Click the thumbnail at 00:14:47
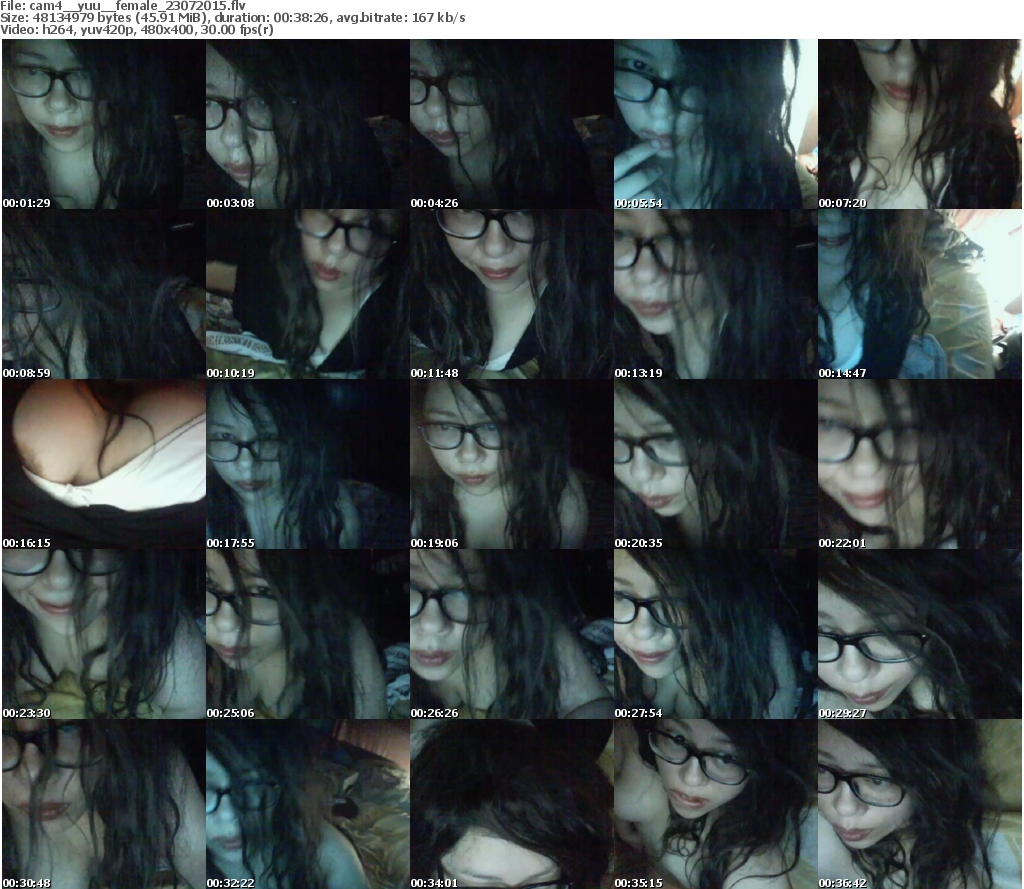1024x889 pixels. click(x=920, y=294)
